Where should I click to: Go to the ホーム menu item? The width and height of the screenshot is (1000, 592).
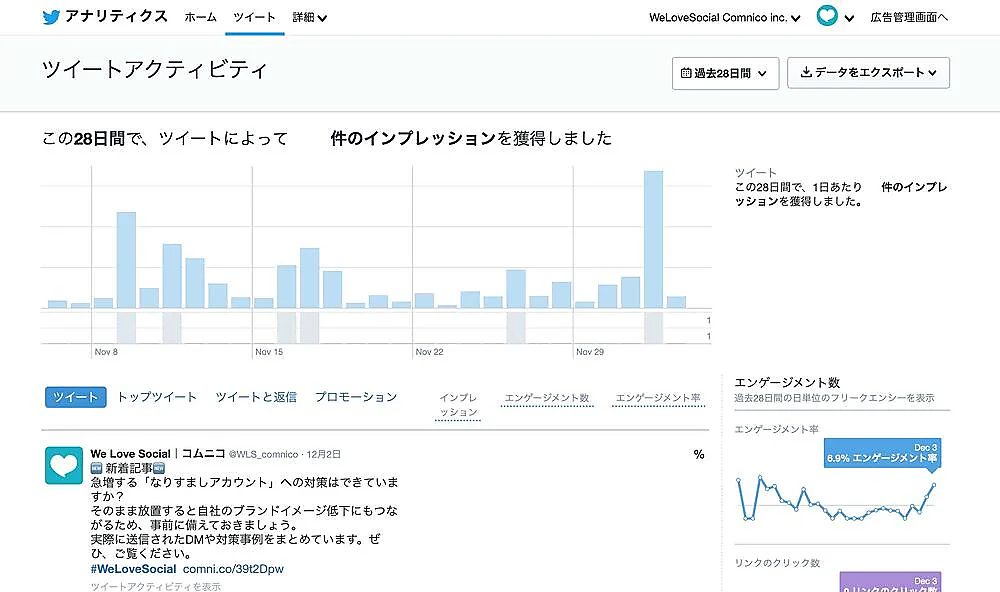(200, 17)
